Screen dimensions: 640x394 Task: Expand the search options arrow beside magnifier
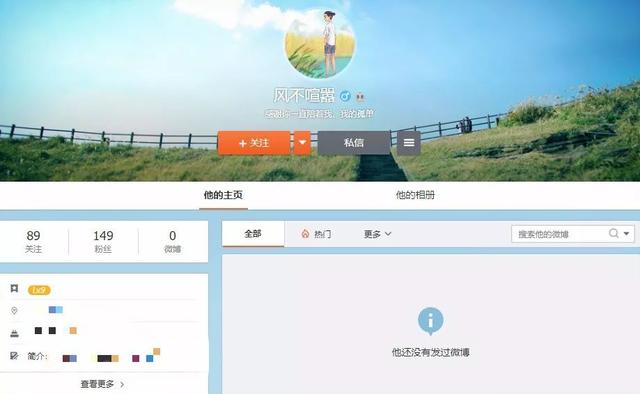coord(627,234)
